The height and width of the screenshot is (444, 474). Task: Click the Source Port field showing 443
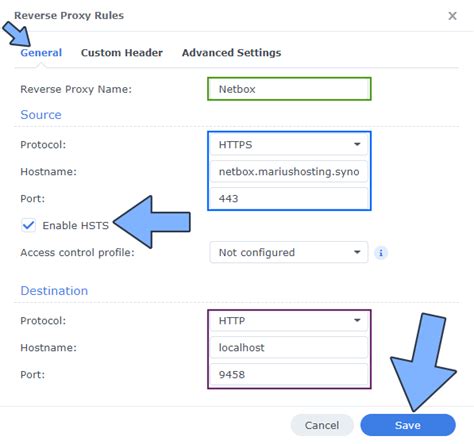(x=289, y=199)
